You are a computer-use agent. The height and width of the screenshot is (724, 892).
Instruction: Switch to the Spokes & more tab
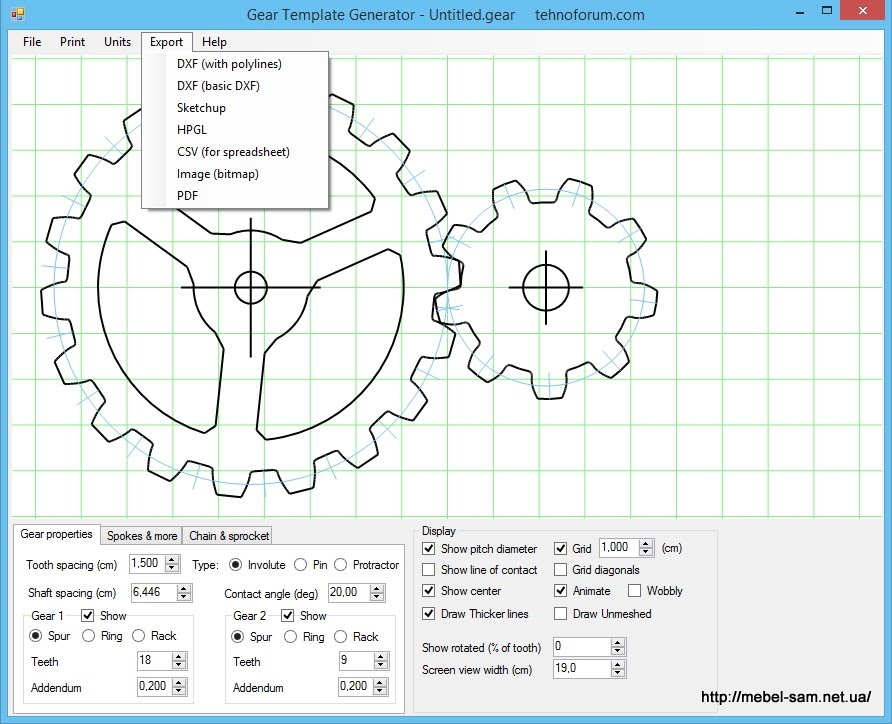142,536
